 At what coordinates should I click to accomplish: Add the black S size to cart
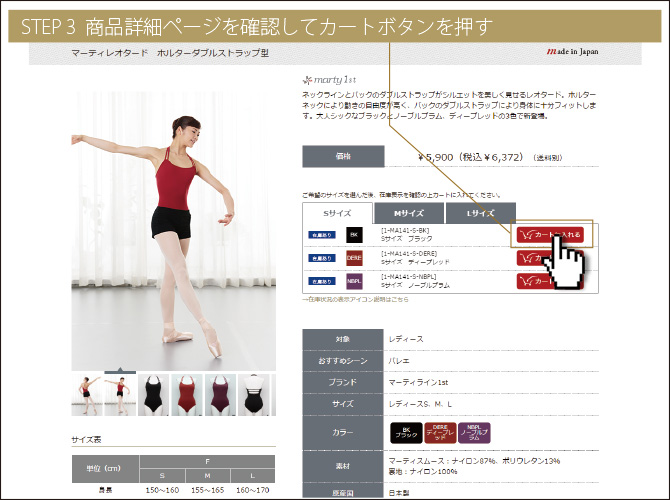point(550,235)
